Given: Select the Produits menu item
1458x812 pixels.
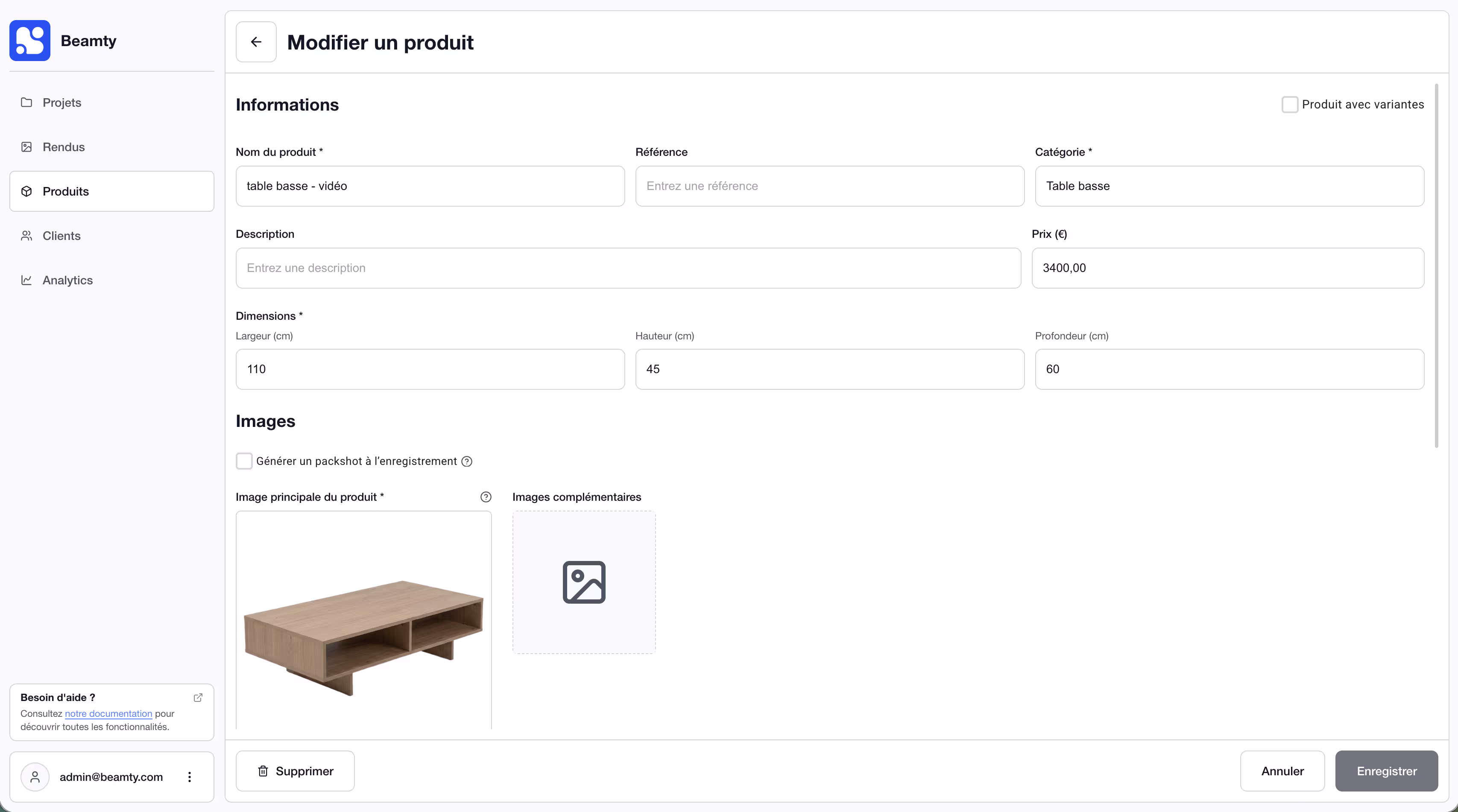Looking at the screenshot, I should click(x=111, y=191).
